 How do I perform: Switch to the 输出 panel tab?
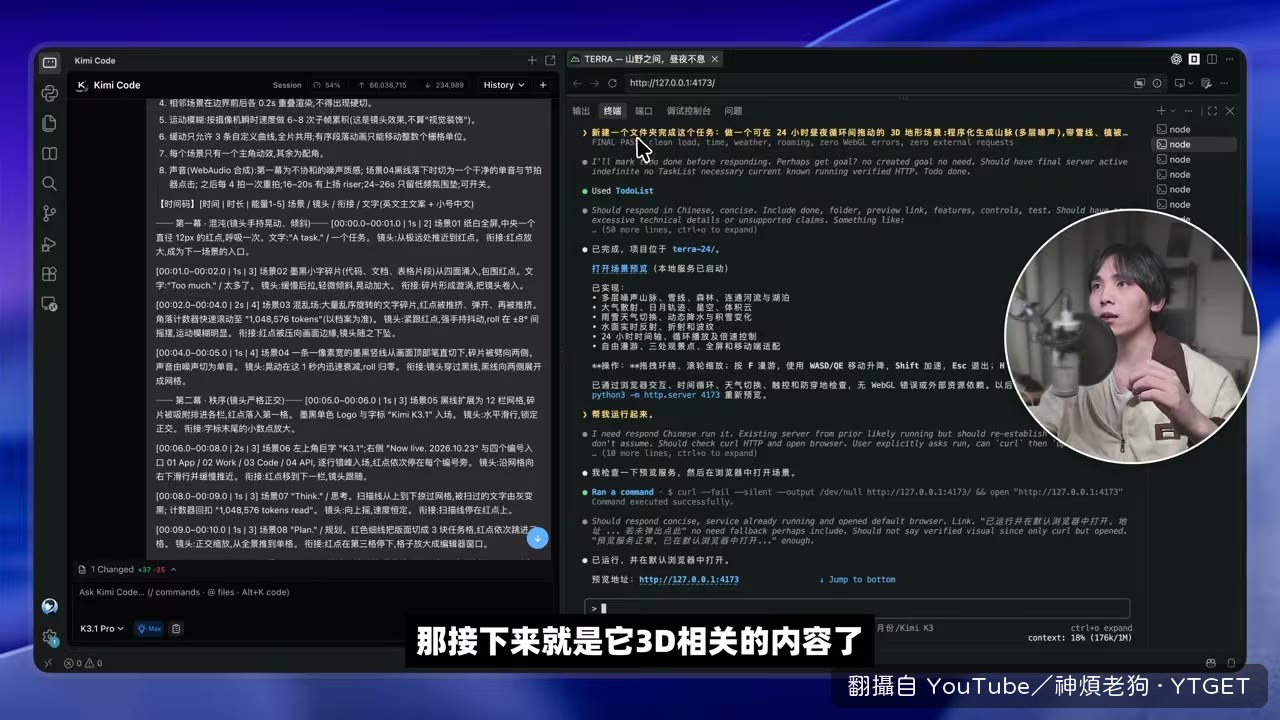581,111
